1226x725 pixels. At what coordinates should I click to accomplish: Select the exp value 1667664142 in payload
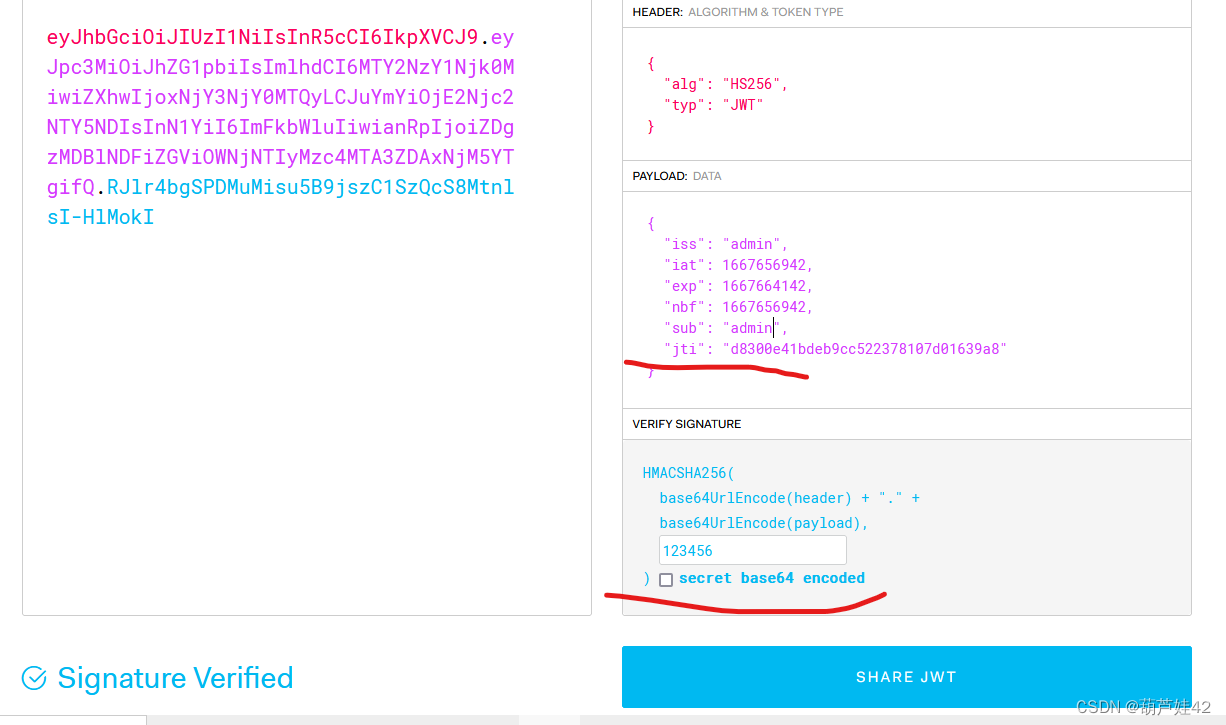765,285
